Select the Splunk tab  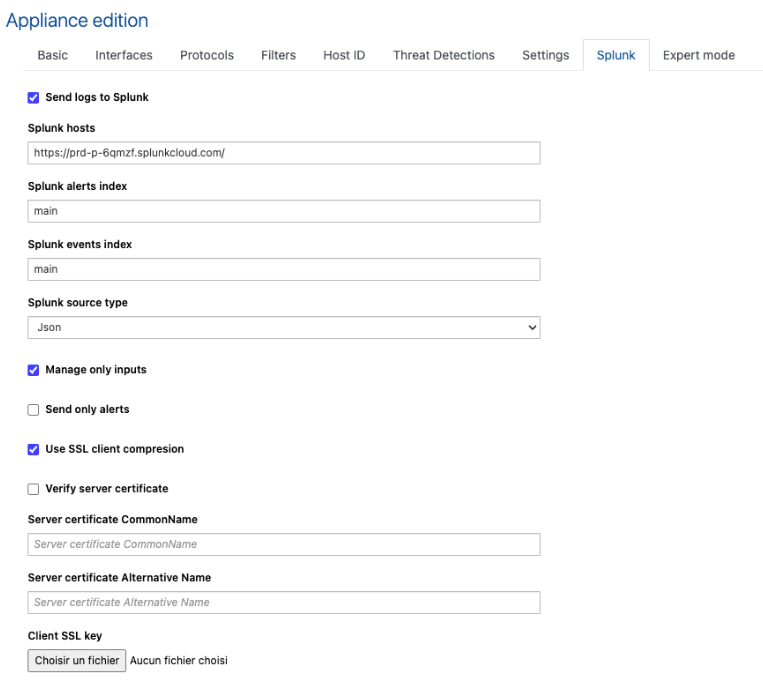click(x=616, y=55)
